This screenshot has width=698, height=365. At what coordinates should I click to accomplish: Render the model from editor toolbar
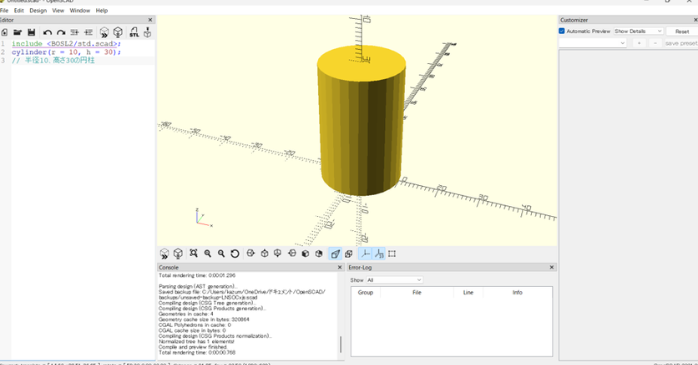118,32
